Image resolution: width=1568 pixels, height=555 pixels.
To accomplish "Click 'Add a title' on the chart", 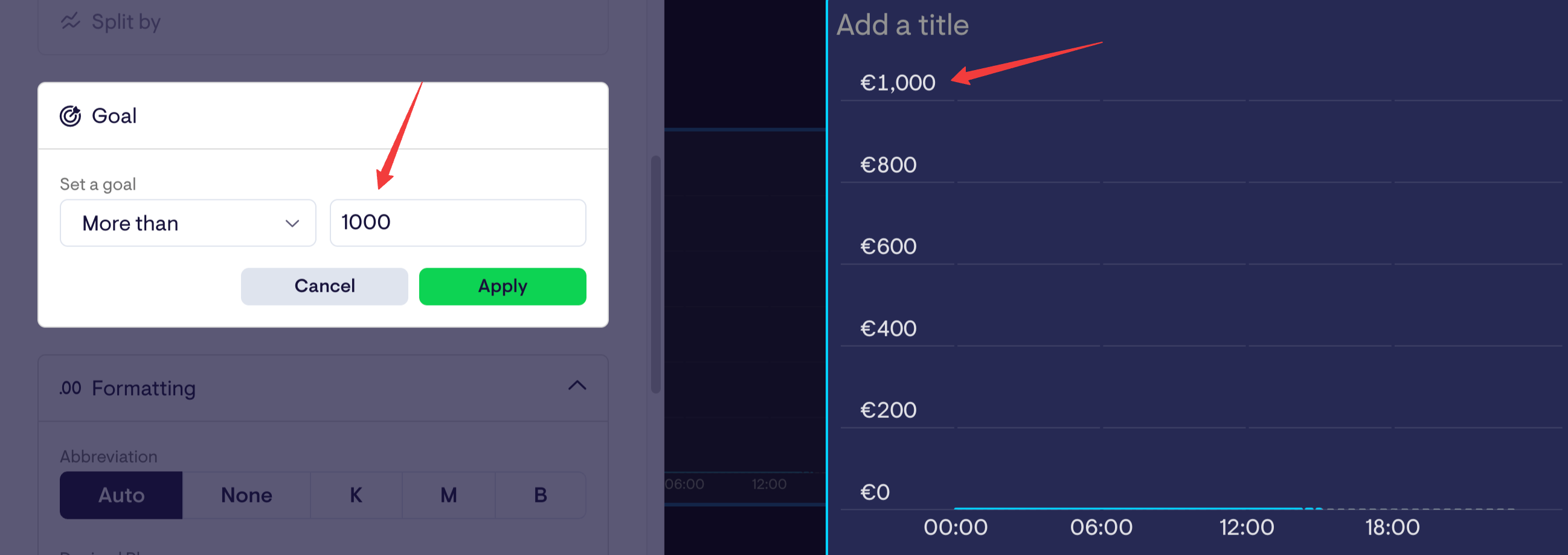I will pyautogui.click(x=904, y=25).
